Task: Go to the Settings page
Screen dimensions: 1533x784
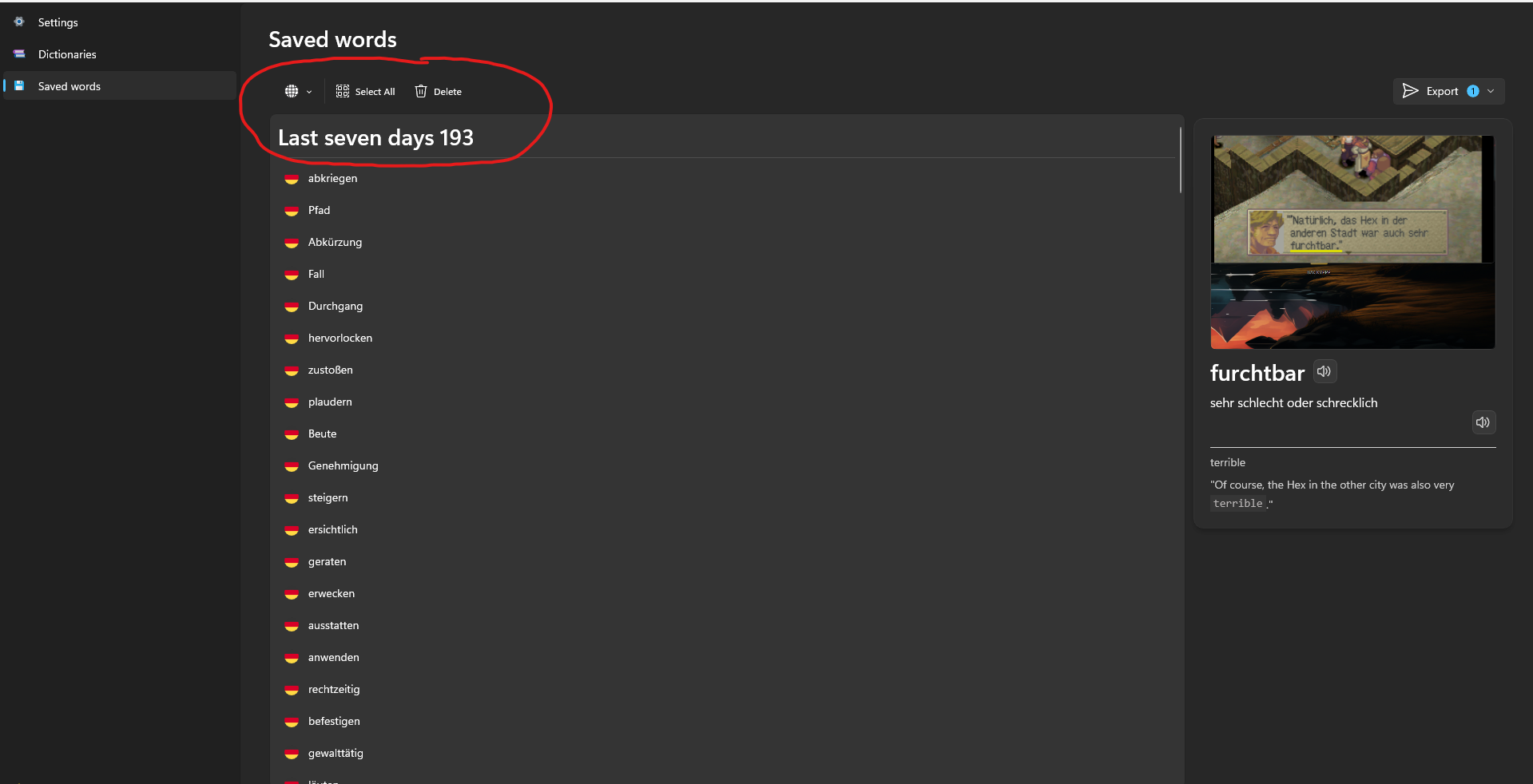Action: (x=58, y=22)
